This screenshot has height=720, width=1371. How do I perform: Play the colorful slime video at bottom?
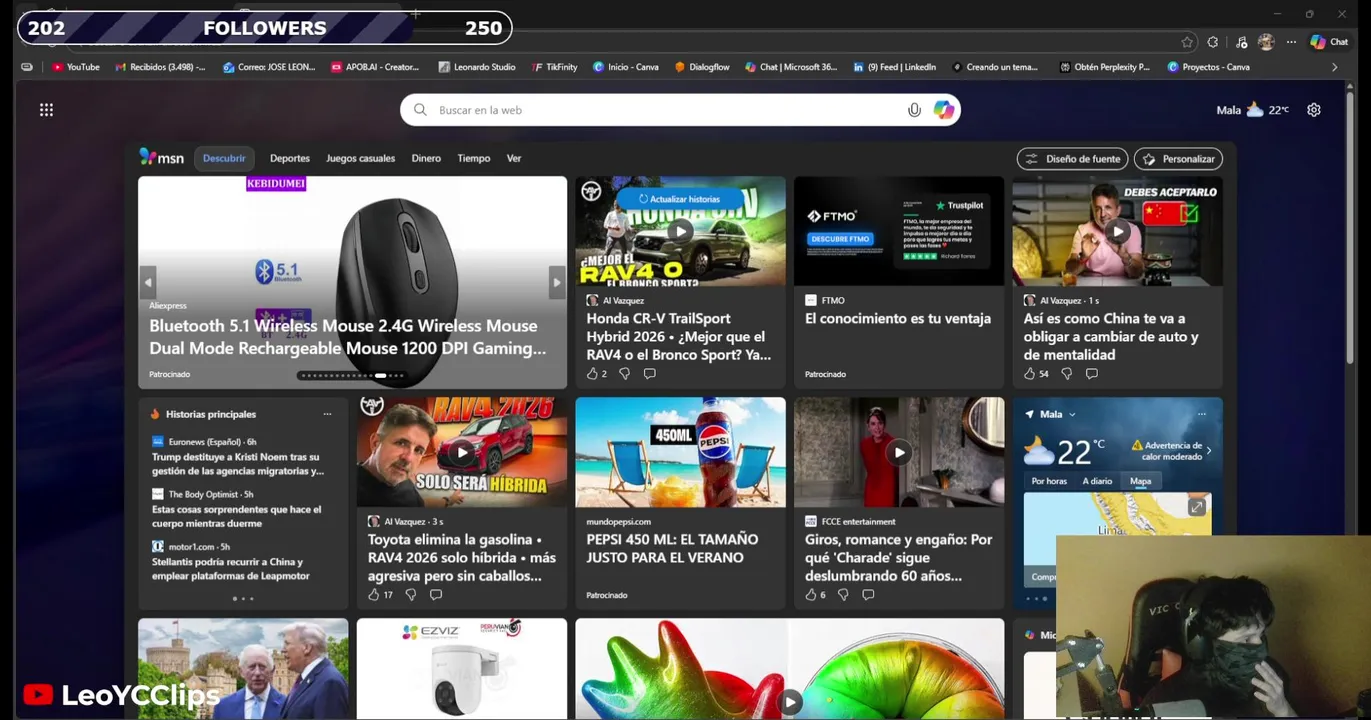coord(790,702)
